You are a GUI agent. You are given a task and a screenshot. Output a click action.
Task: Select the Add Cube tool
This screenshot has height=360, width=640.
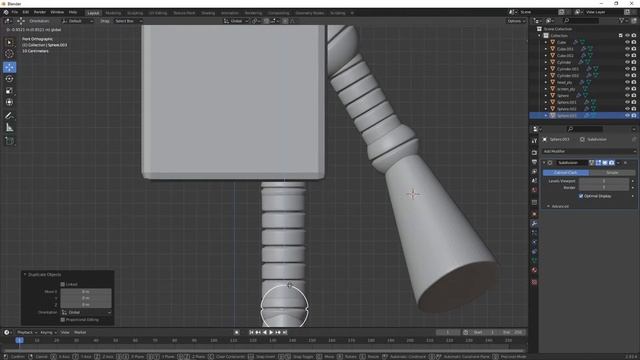(9, 141)
